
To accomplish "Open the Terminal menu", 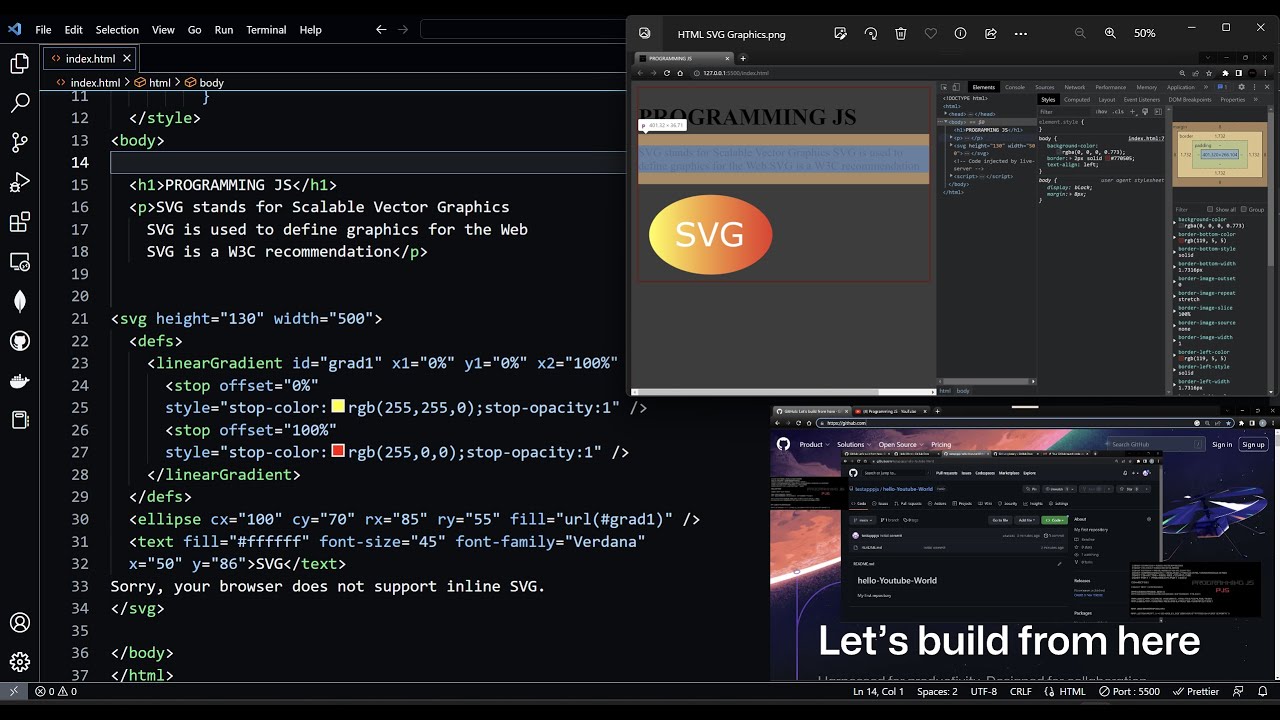I will pyautogui.click(x=266, y=30).
